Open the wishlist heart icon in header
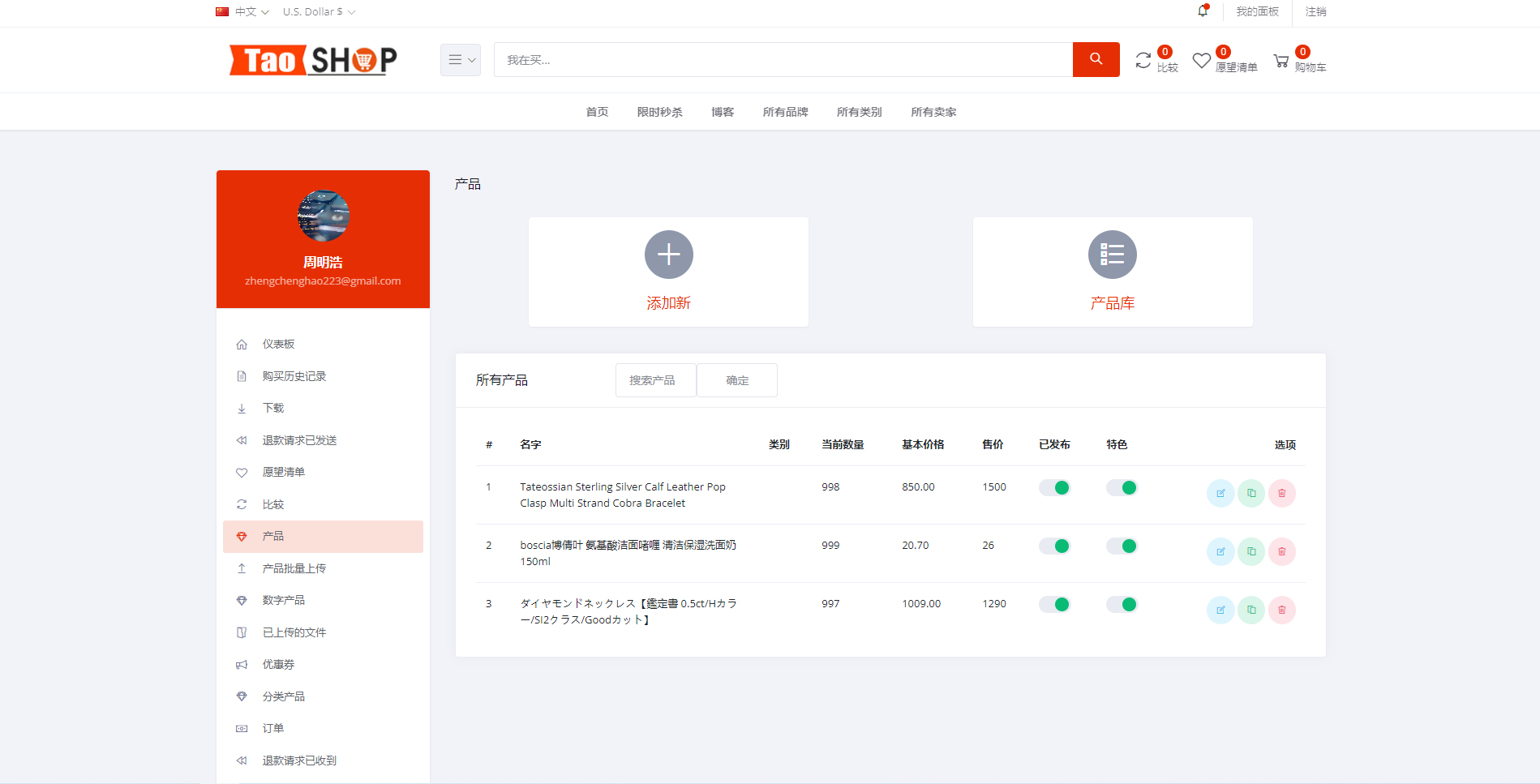 (x=1201, y=61)
